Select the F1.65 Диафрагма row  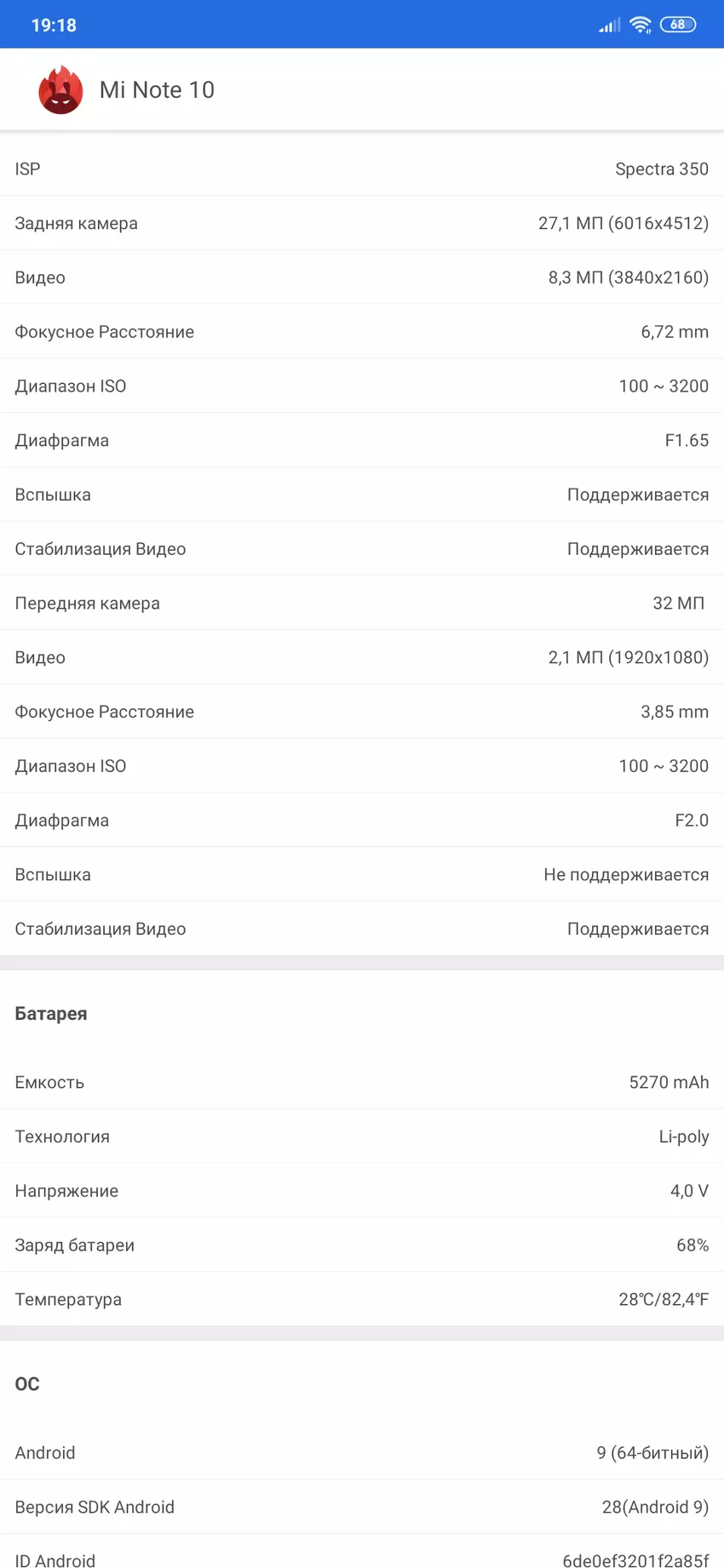tap(362, 440)
